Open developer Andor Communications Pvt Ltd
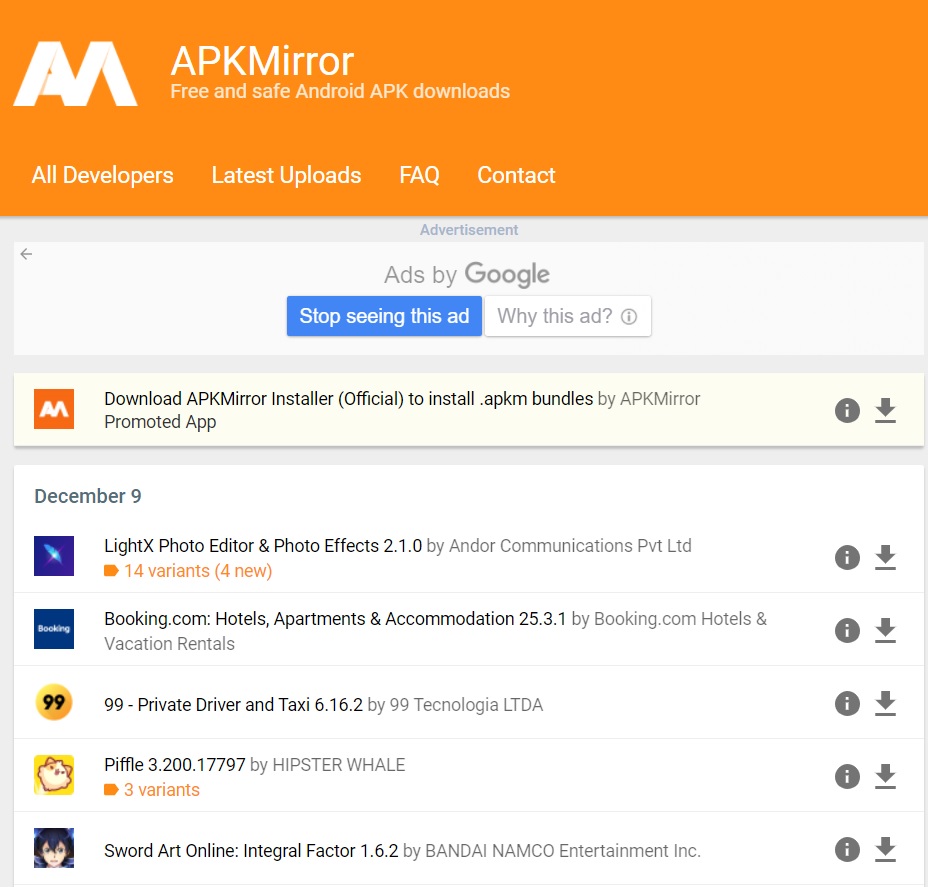 tap(570, 546)
